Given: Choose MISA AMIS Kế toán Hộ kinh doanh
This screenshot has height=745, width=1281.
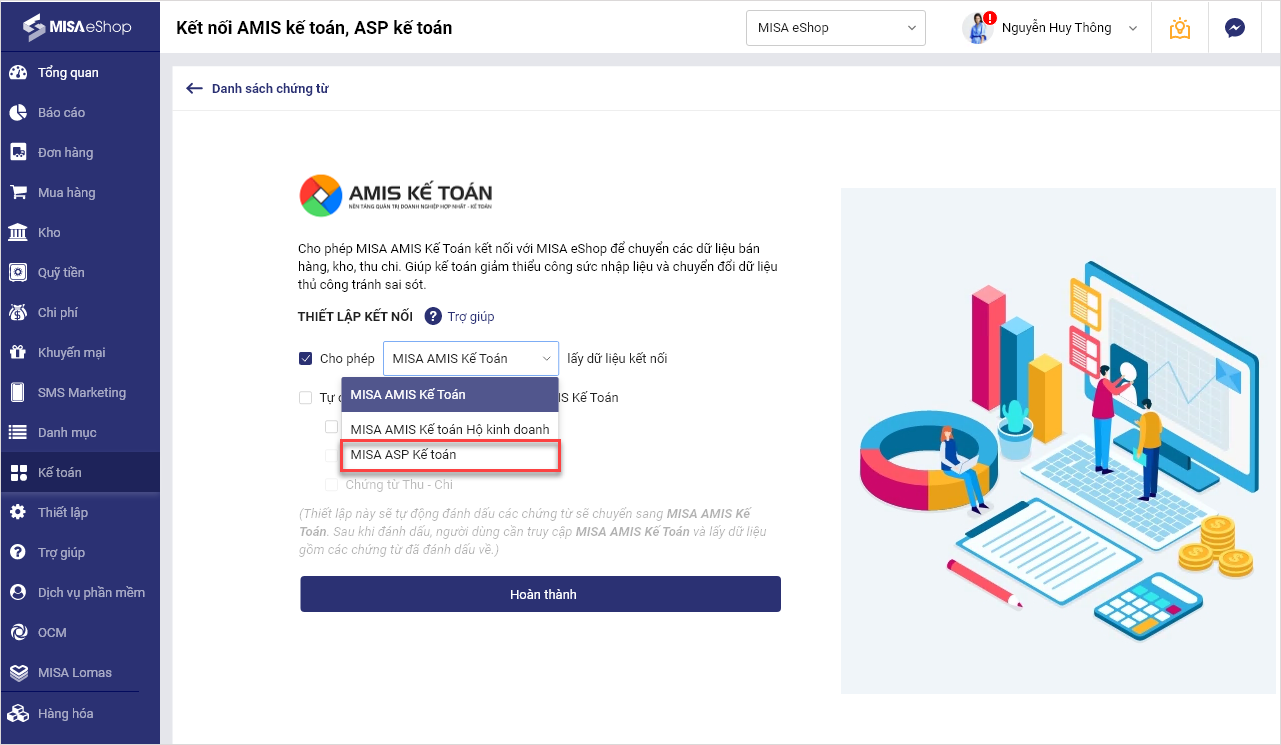Looking at the screenshot, I should click(450, 429).
